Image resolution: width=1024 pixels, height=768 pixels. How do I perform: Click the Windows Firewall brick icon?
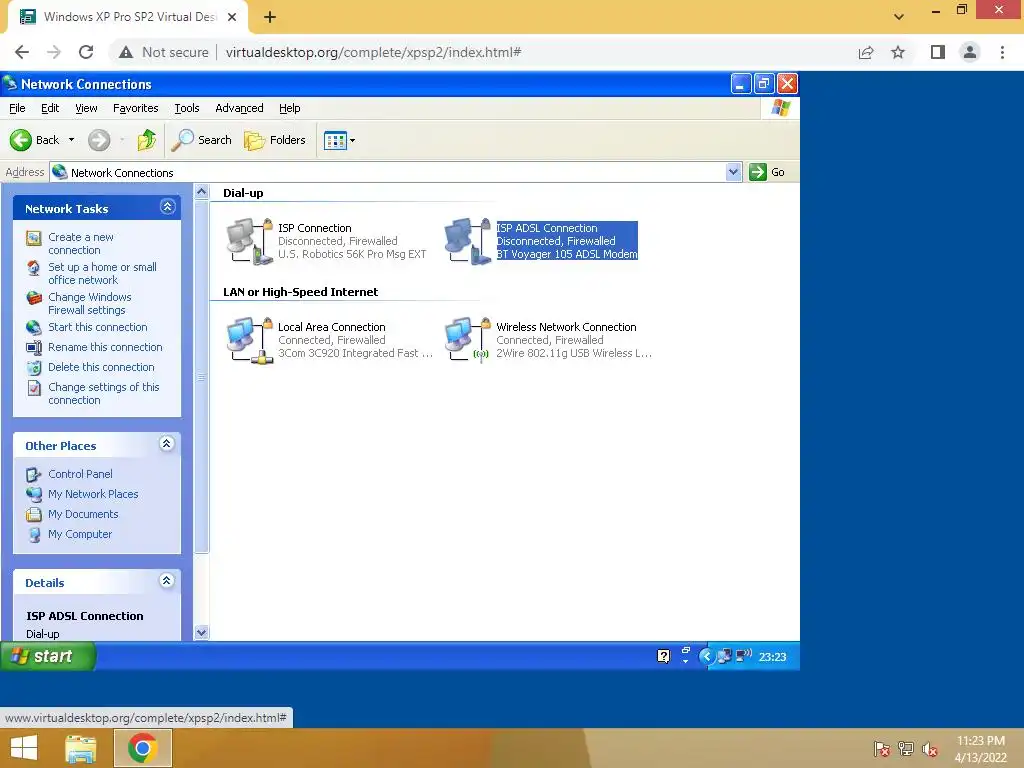pyautogui.click(x=33, y=298)
